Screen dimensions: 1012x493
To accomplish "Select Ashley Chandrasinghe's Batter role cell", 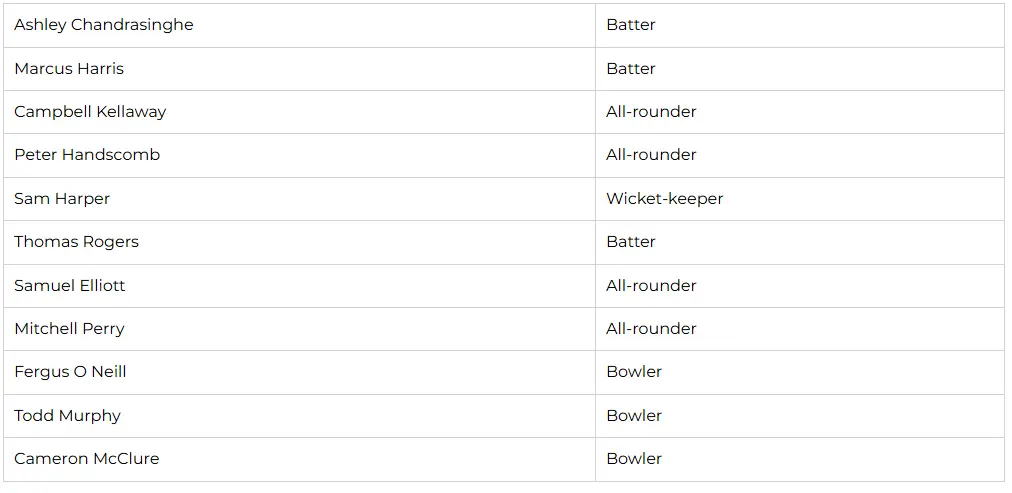I will (x=631, y=25).
